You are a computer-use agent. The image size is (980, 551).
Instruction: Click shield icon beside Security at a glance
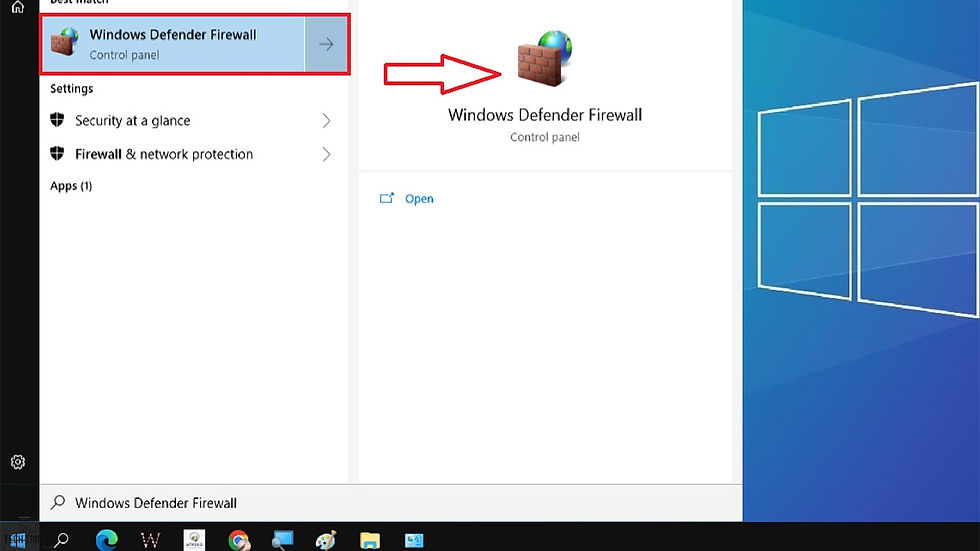(57, 120)
